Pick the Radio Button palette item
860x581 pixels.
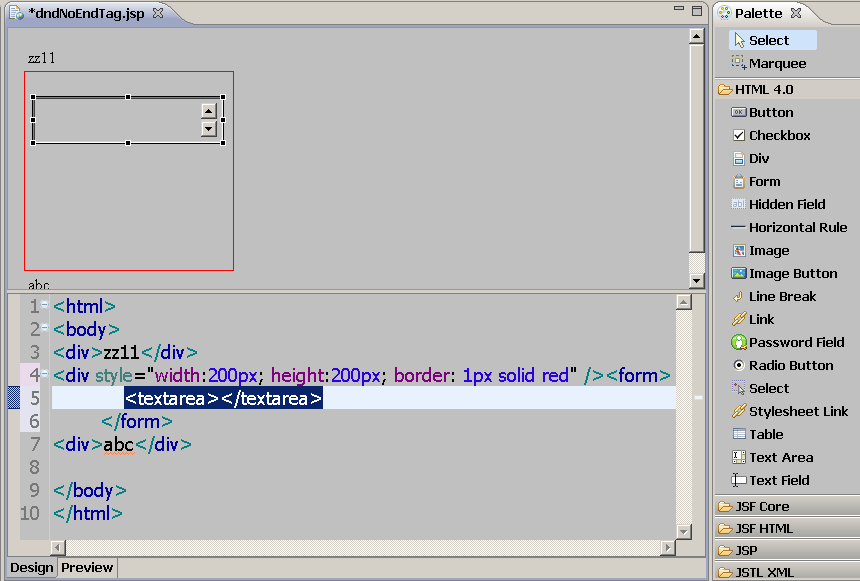pyautogui.click(x=783, y=365)
